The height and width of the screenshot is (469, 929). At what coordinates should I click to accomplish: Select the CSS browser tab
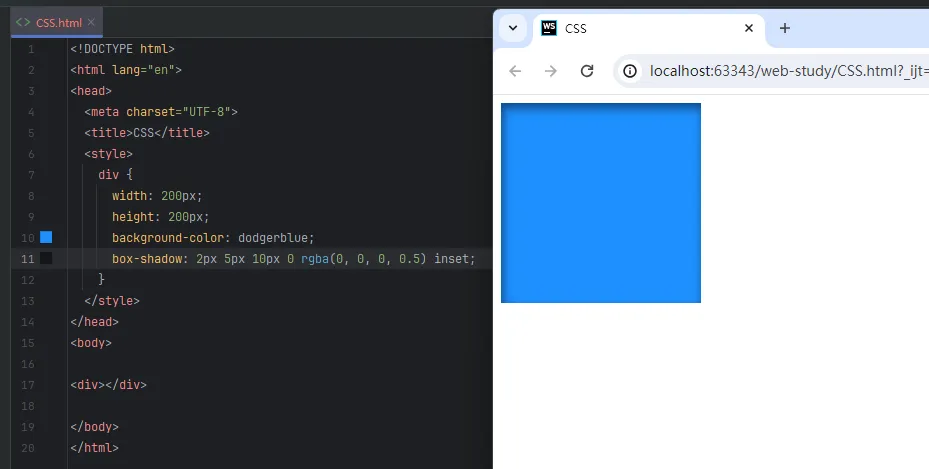pyautogui.click(x=640, y=28)
